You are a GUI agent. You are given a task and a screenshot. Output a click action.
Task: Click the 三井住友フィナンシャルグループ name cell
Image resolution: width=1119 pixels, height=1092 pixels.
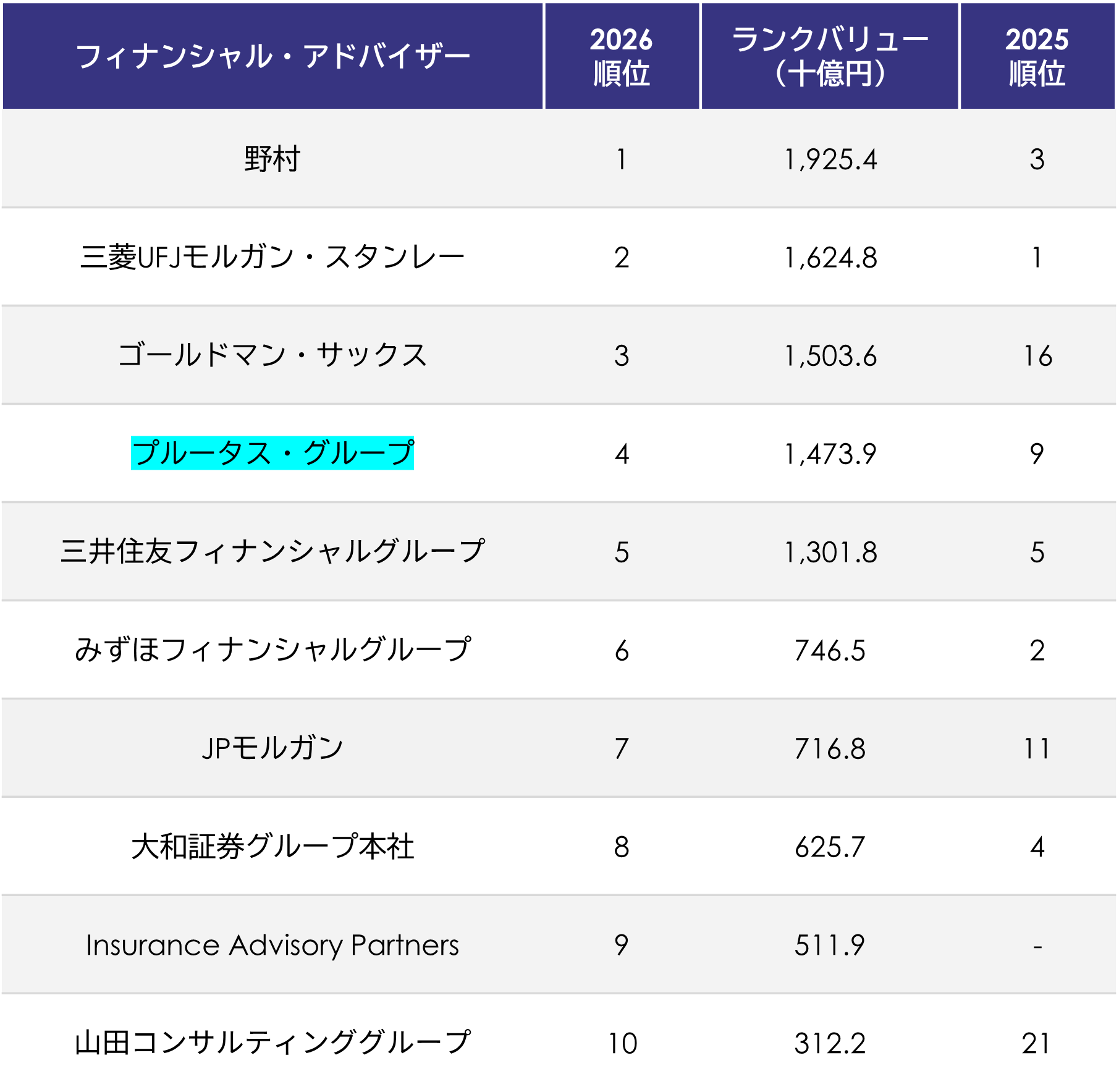coord(272,551)
